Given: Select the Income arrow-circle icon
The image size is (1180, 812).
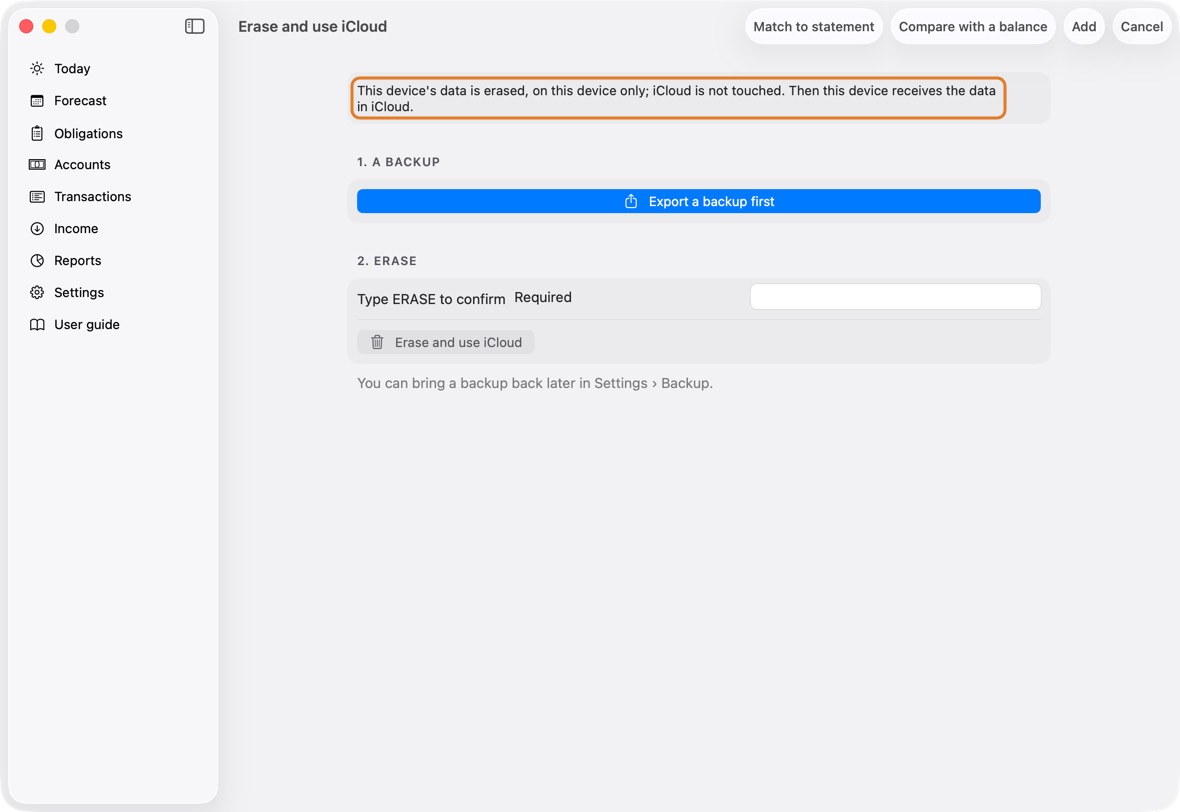Looking at the screenshot, I should click(37, 229).
